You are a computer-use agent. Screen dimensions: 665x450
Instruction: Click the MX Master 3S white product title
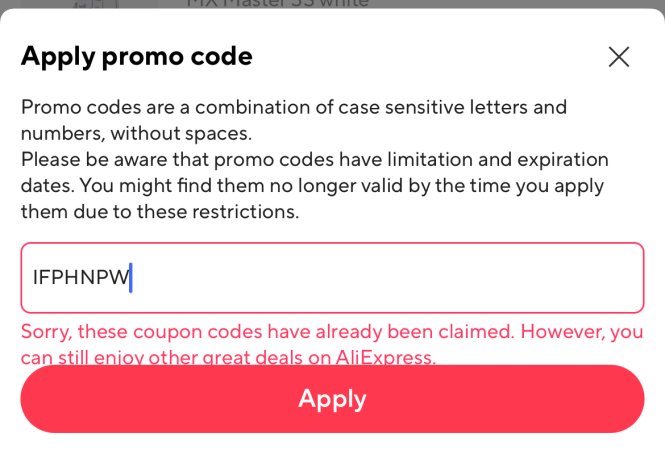277,4
